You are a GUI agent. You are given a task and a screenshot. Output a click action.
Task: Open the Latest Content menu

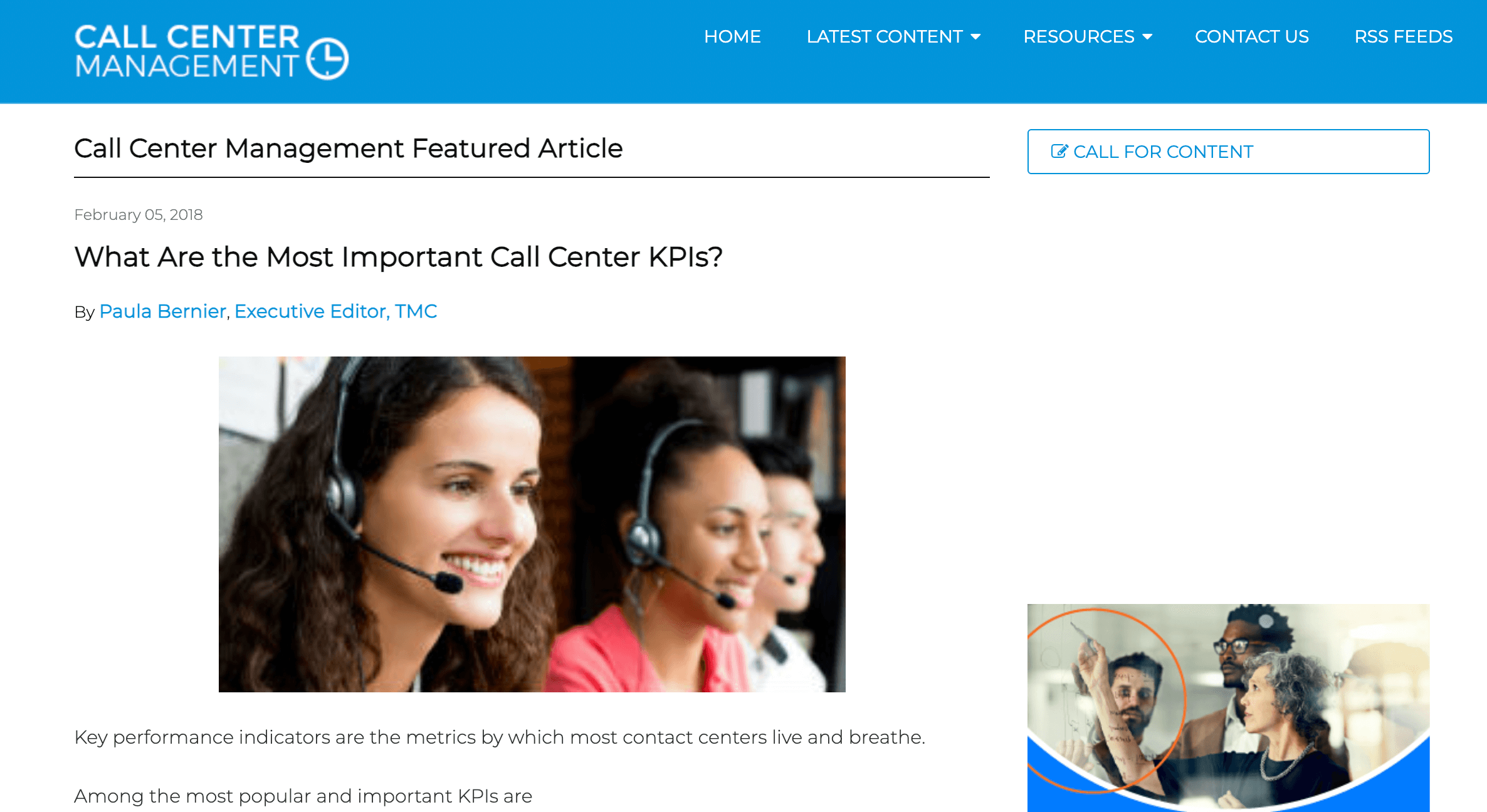[885, 36]
